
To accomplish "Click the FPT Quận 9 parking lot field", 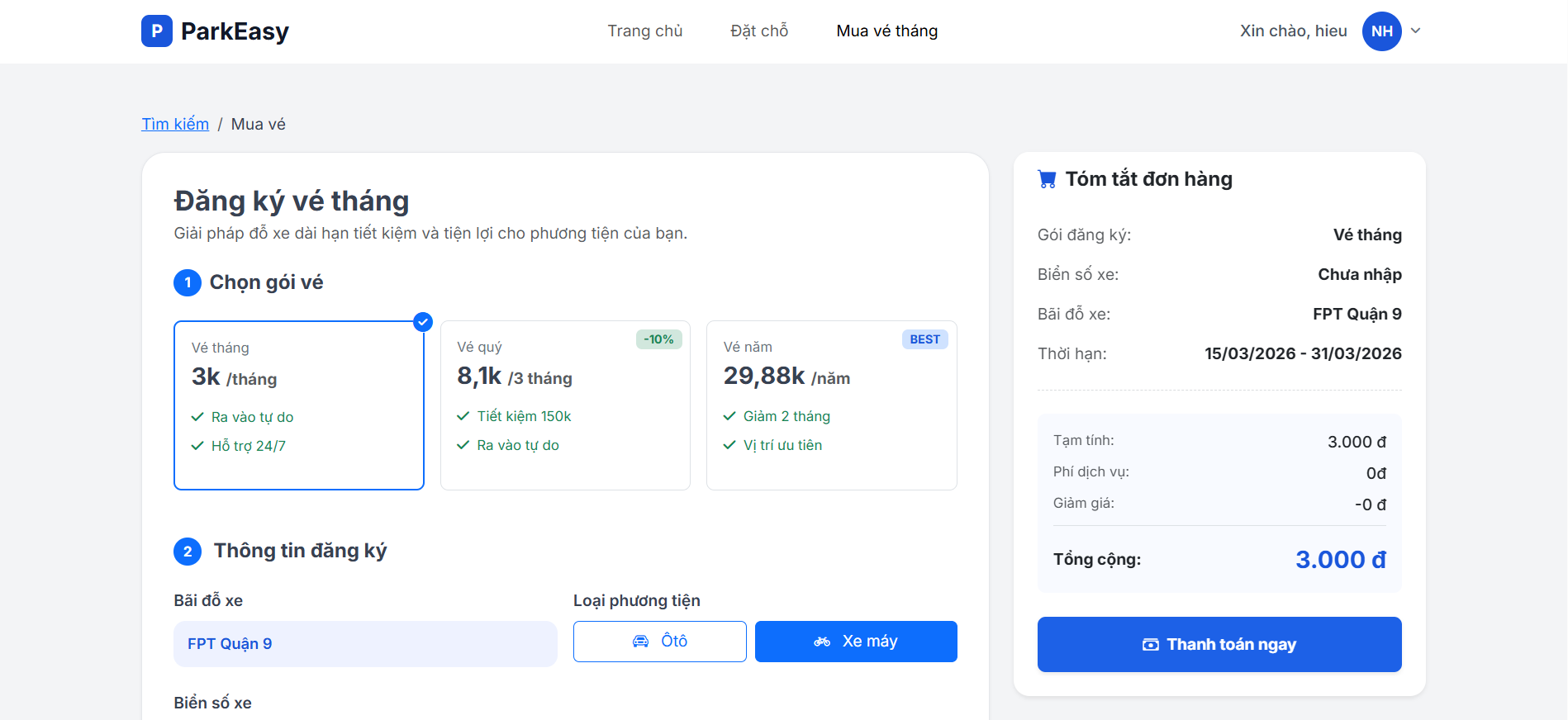I will coord(365,644).
